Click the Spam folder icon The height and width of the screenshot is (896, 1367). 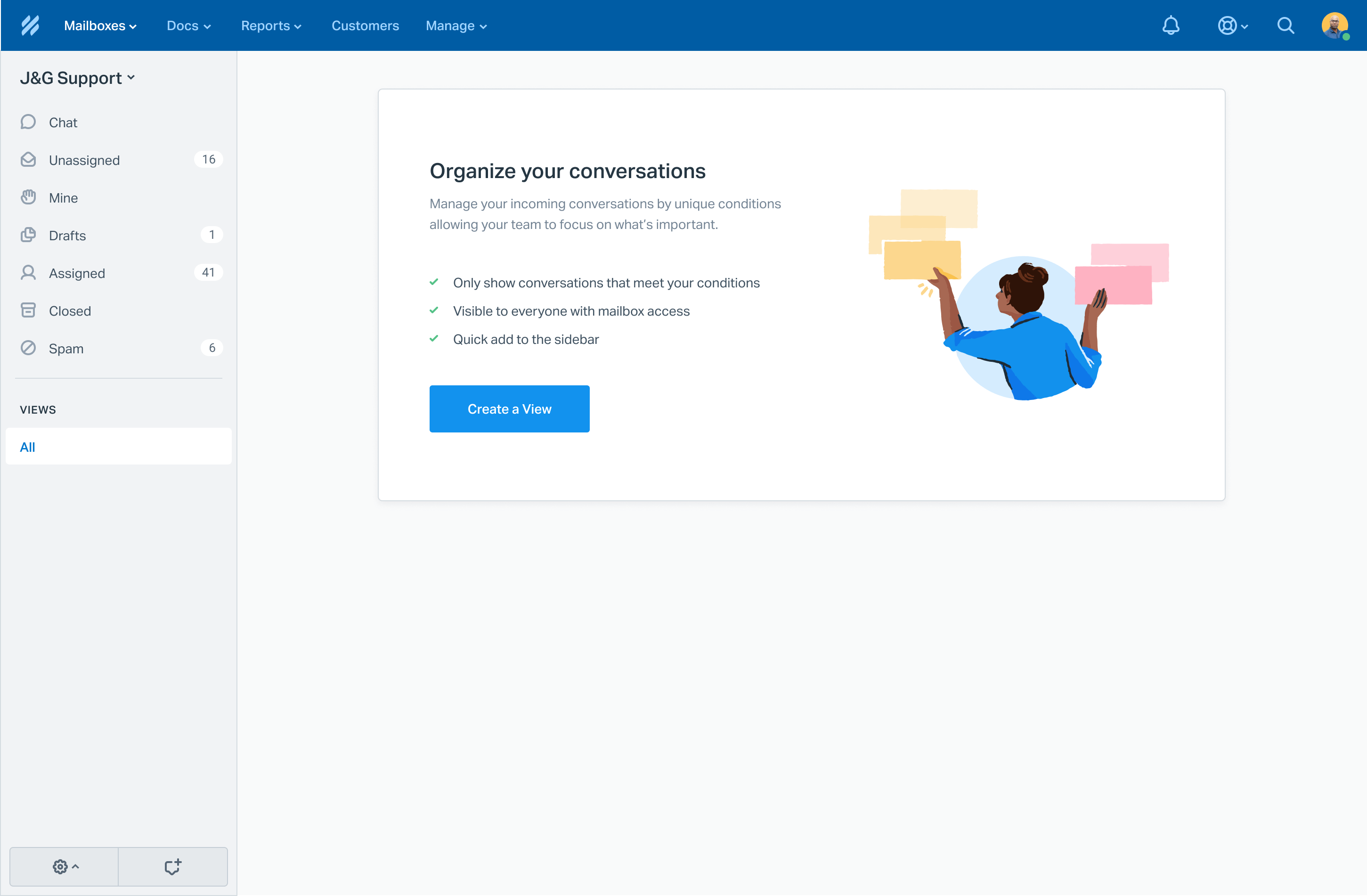click(x=28, y=348)
